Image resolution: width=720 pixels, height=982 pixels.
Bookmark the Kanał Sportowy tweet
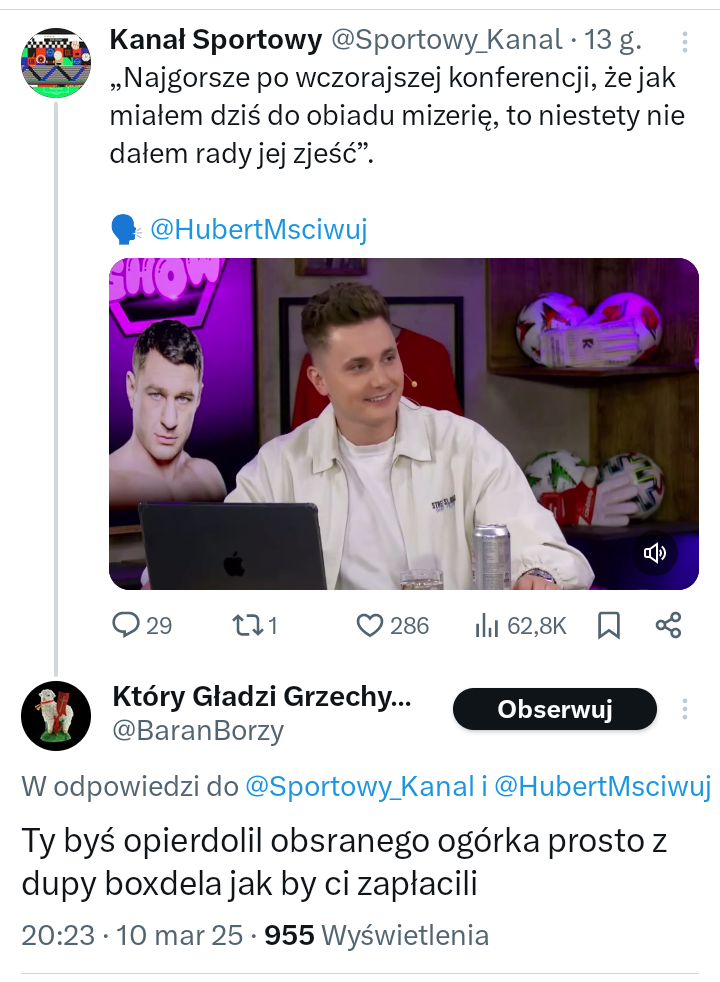pyautogui.click(x=608, y=626)
